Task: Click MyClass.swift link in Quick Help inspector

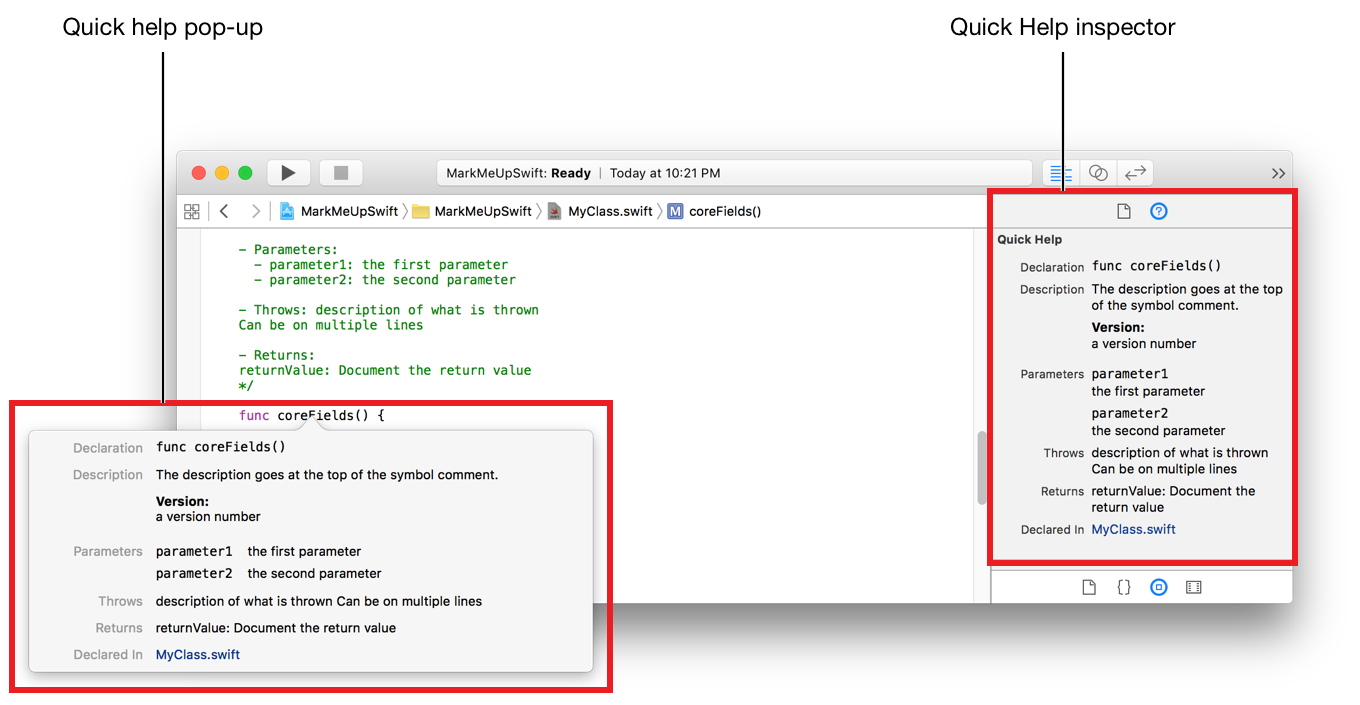Action: [x=1133, y=529]
